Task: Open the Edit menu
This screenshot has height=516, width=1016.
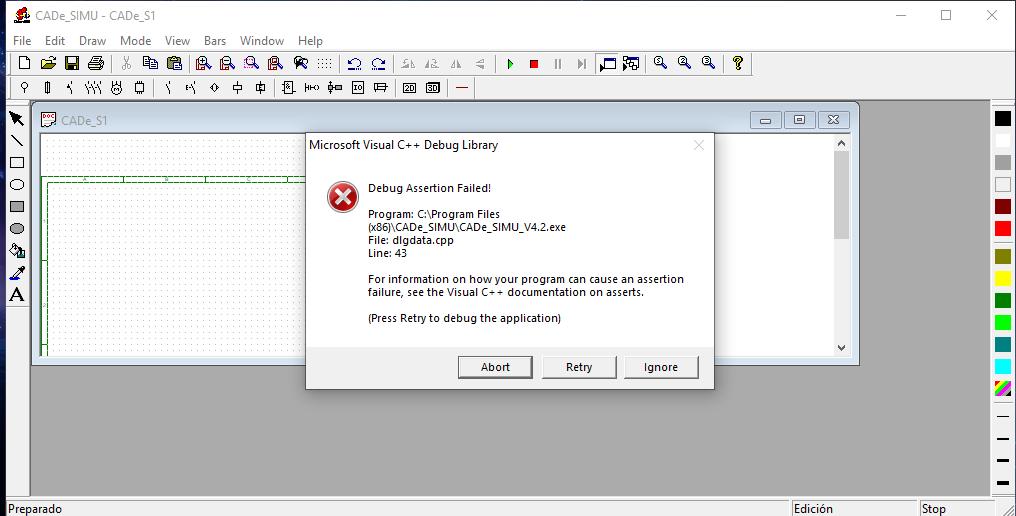Action: click(x=55, y=41)
